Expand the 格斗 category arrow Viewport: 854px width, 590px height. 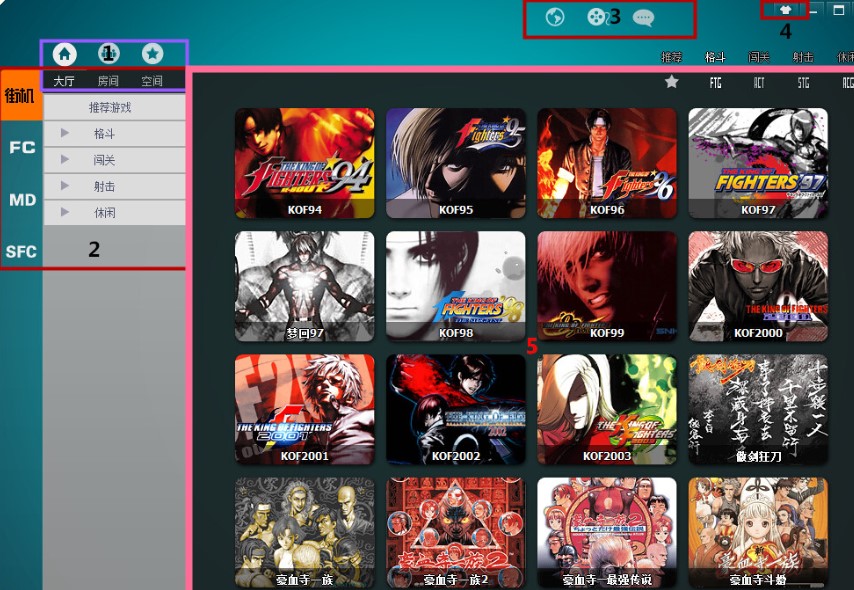click(x=65, y=133)
